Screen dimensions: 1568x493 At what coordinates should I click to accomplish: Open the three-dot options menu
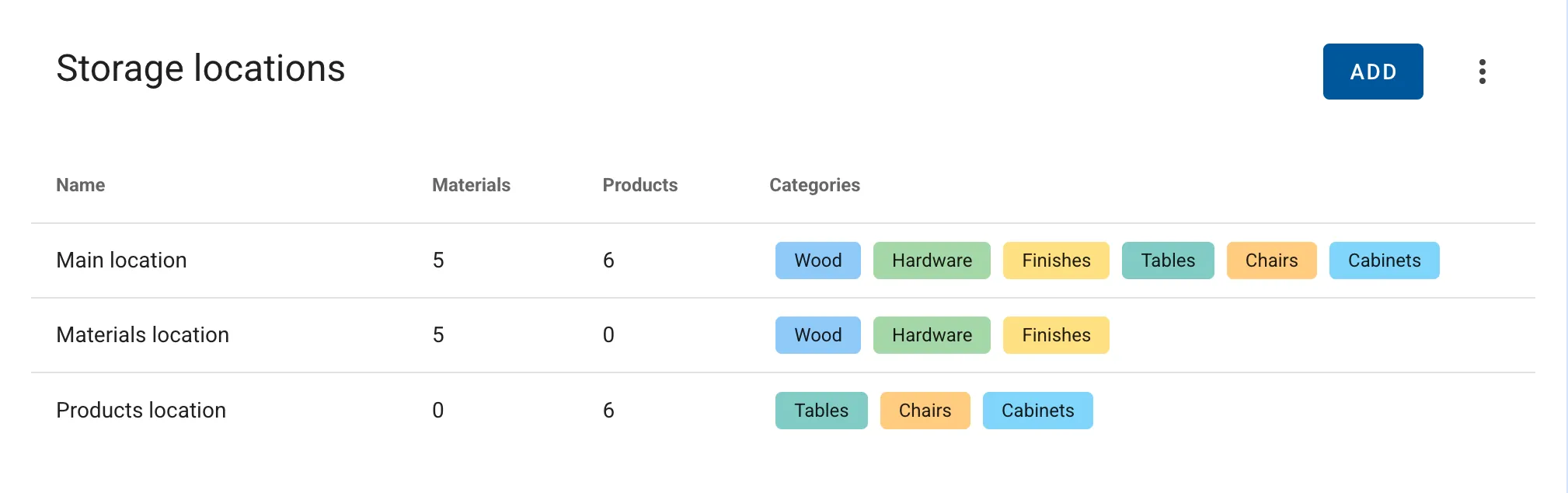[1483, 72]
